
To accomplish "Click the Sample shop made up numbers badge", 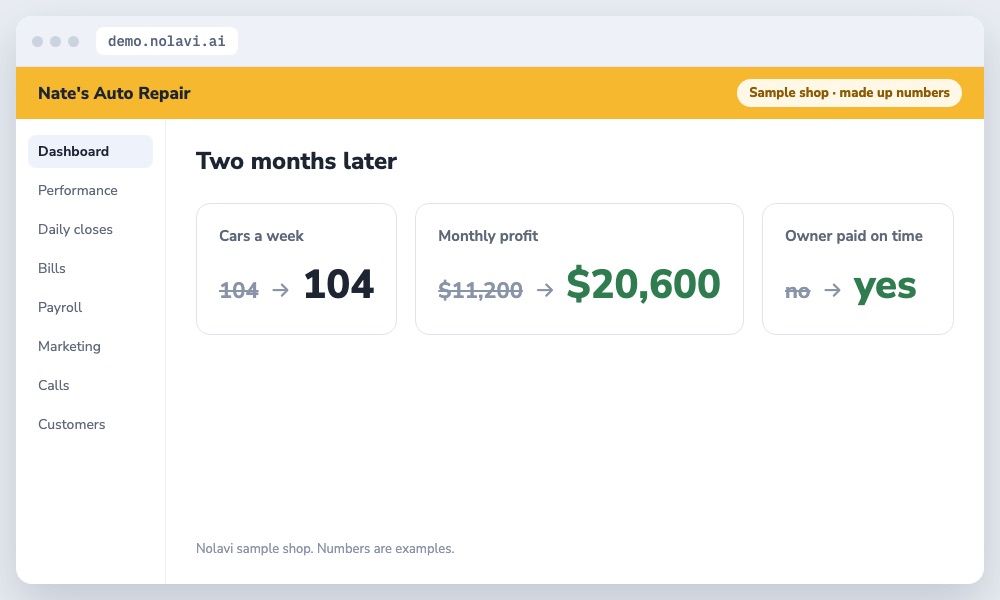I will (x=849, y=92).
